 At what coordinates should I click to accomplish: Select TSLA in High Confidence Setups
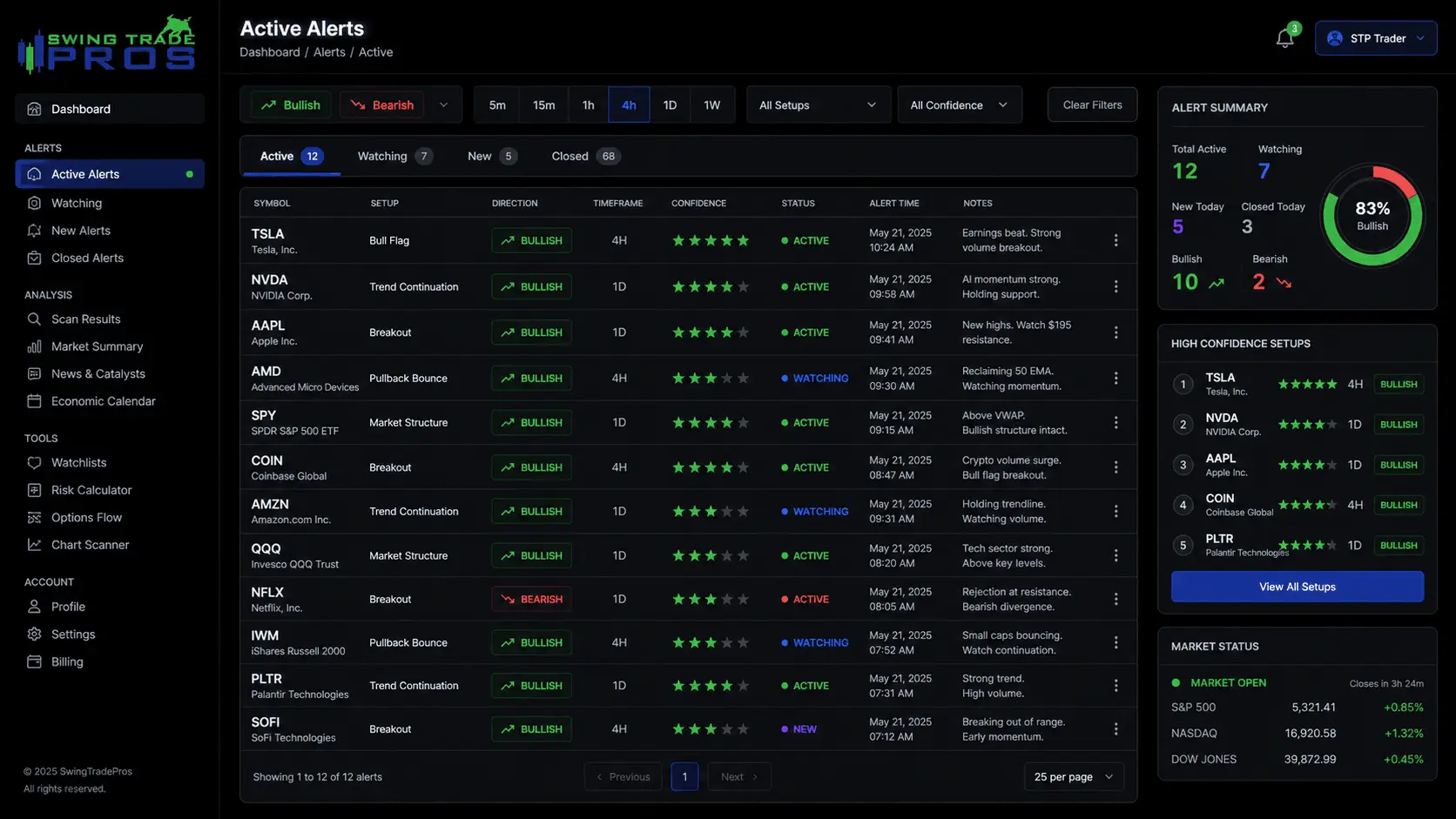coord(1297,384)
